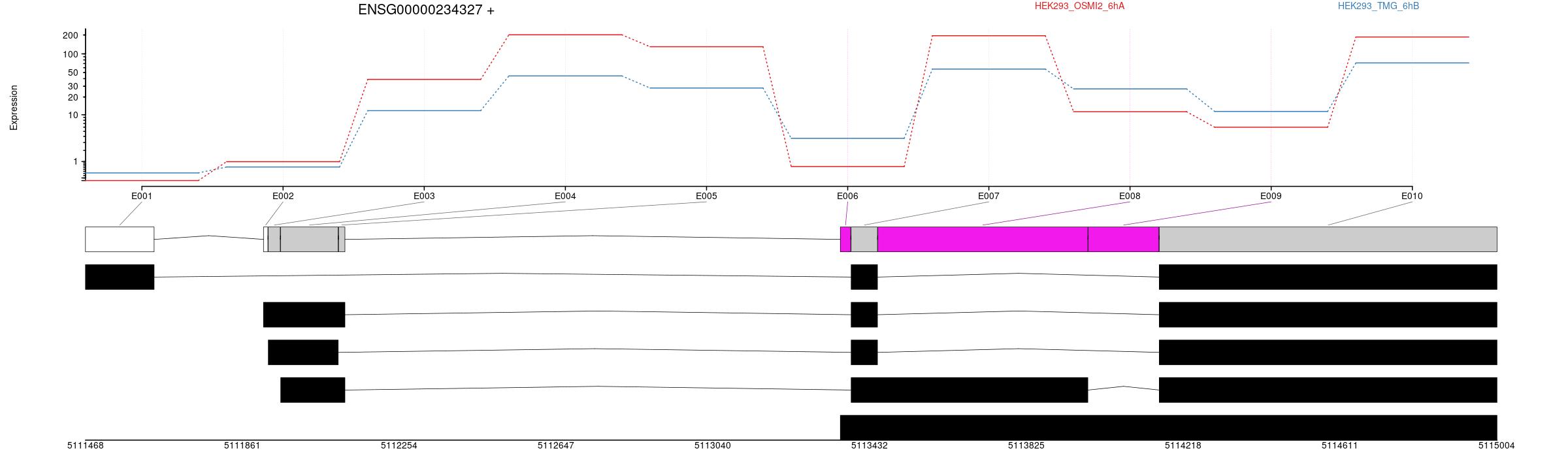Click the red expression segment above E008

[1130, 112]
